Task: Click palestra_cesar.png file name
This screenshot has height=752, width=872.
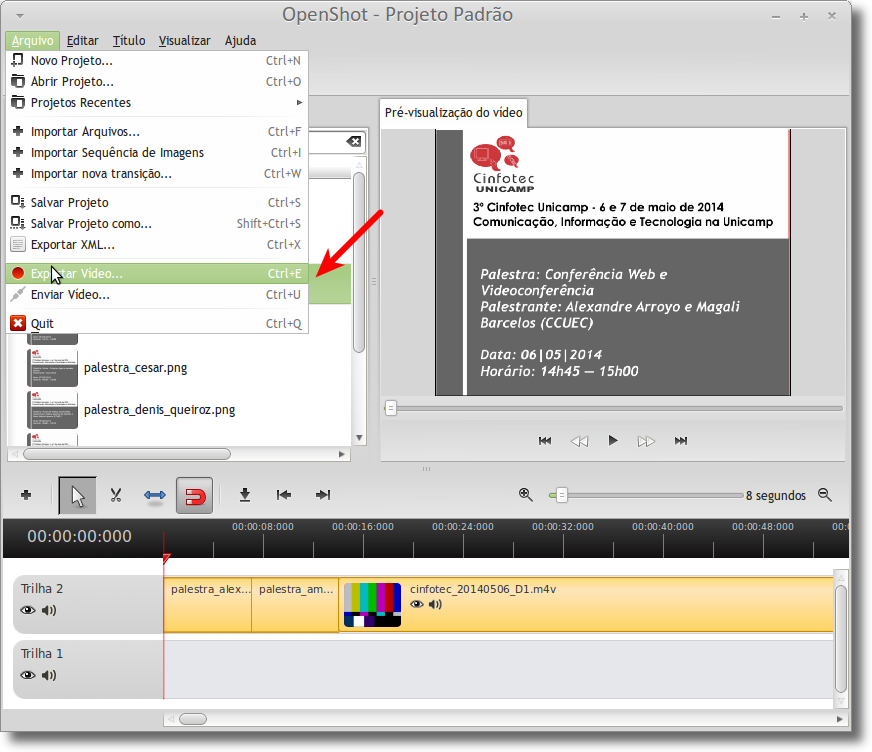Action: (136, 368)
